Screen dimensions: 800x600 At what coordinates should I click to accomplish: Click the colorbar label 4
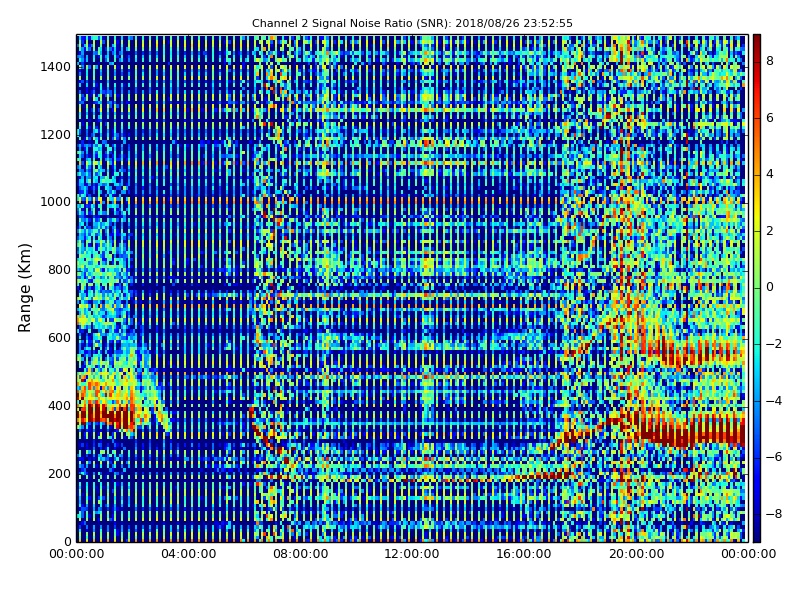pyautogui.click(x=770, y=174)
